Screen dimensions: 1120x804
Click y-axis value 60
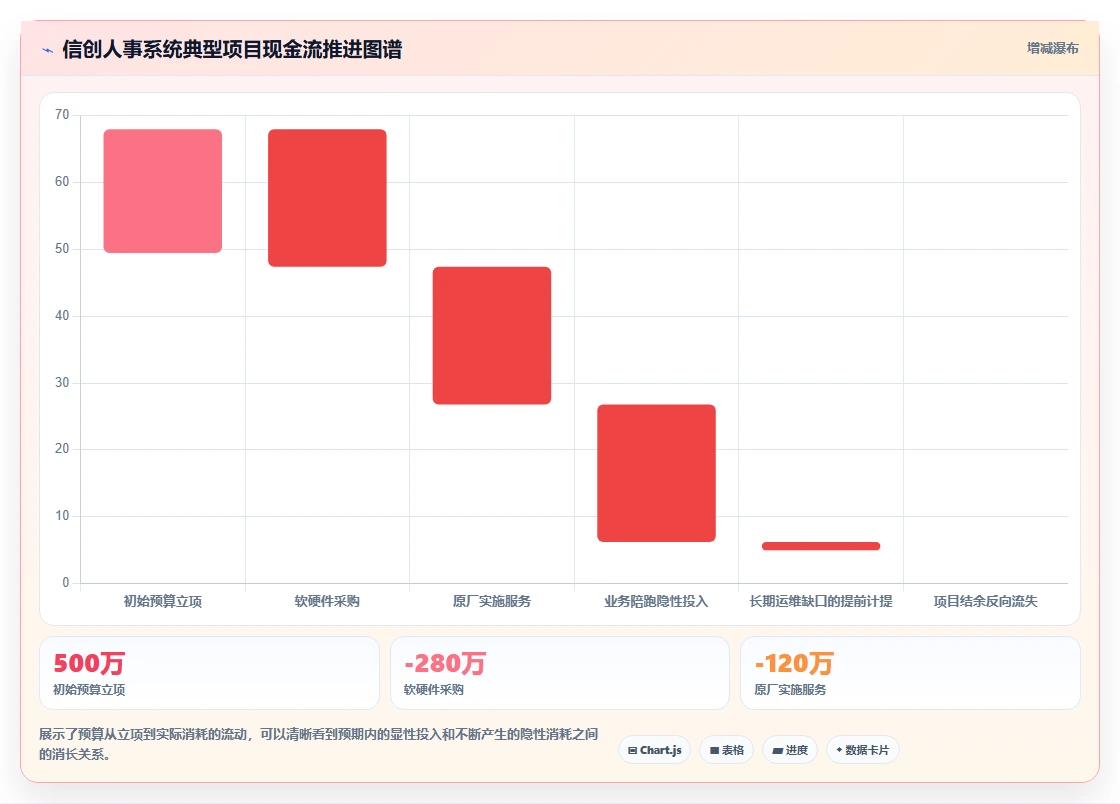pos(62,182)
